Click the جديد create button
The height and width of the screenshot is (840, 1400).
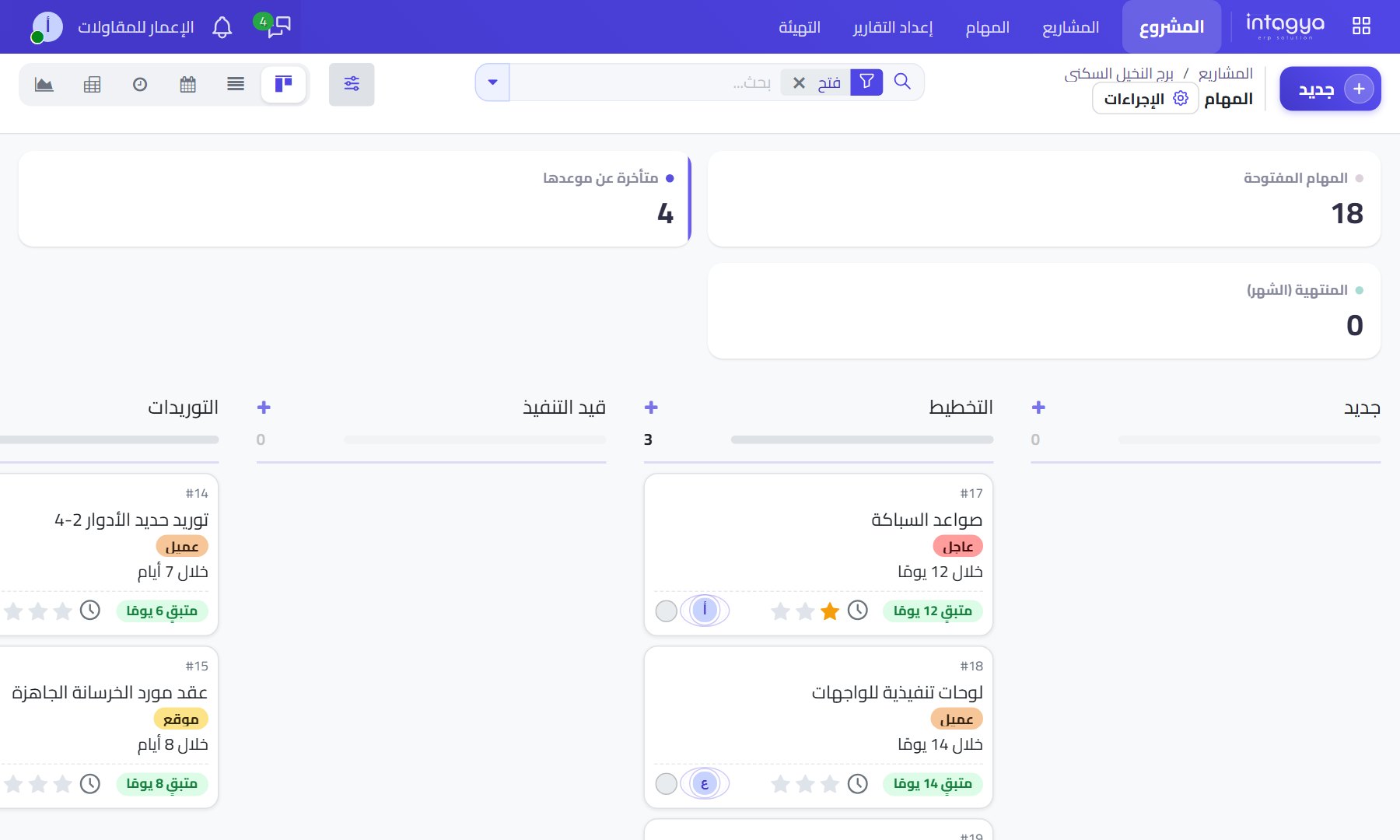tap(1331, 89)
